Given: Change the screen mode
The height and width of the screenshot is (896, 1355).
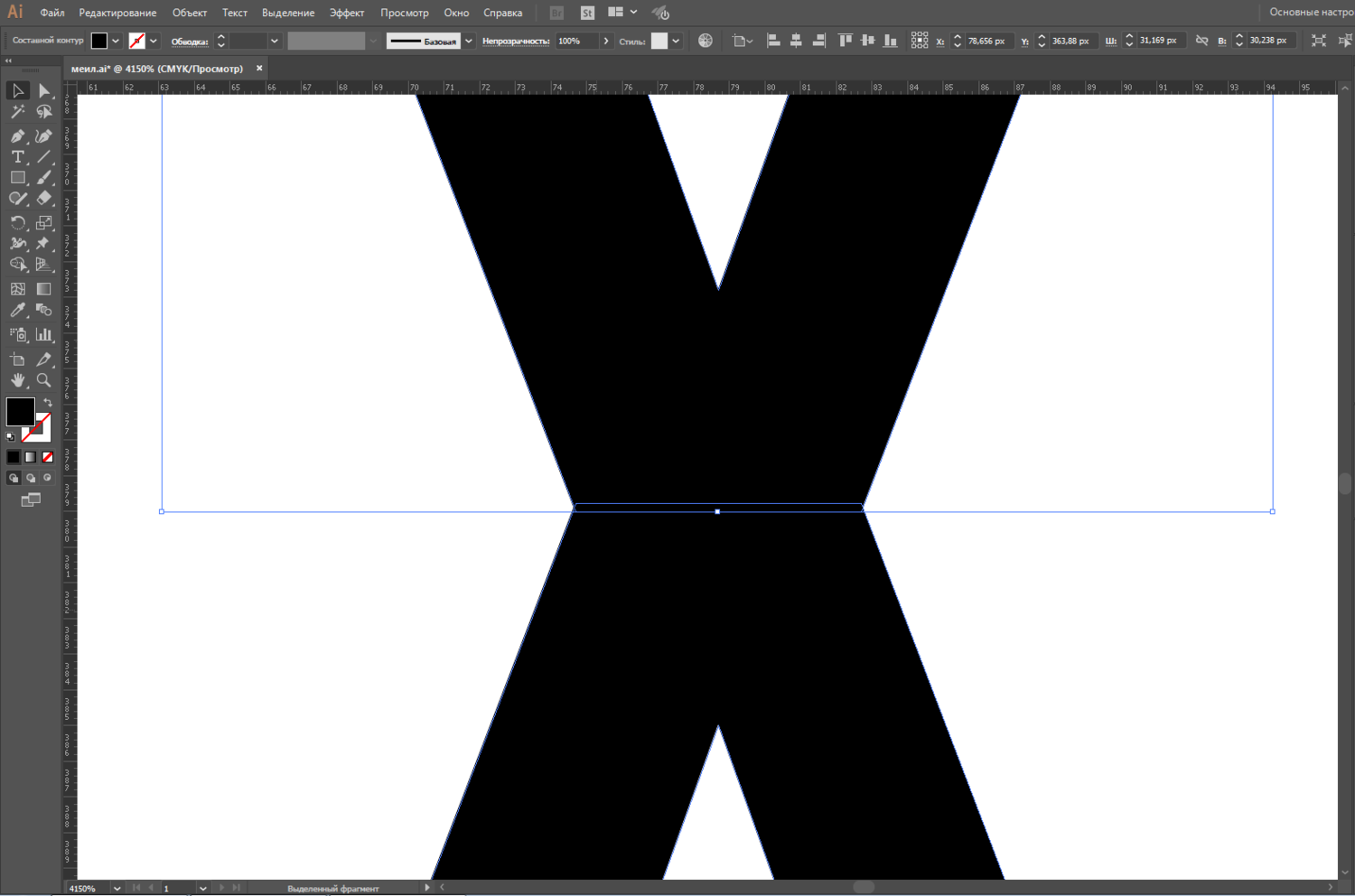Looking at the screenshot, I should coord(31,499).
